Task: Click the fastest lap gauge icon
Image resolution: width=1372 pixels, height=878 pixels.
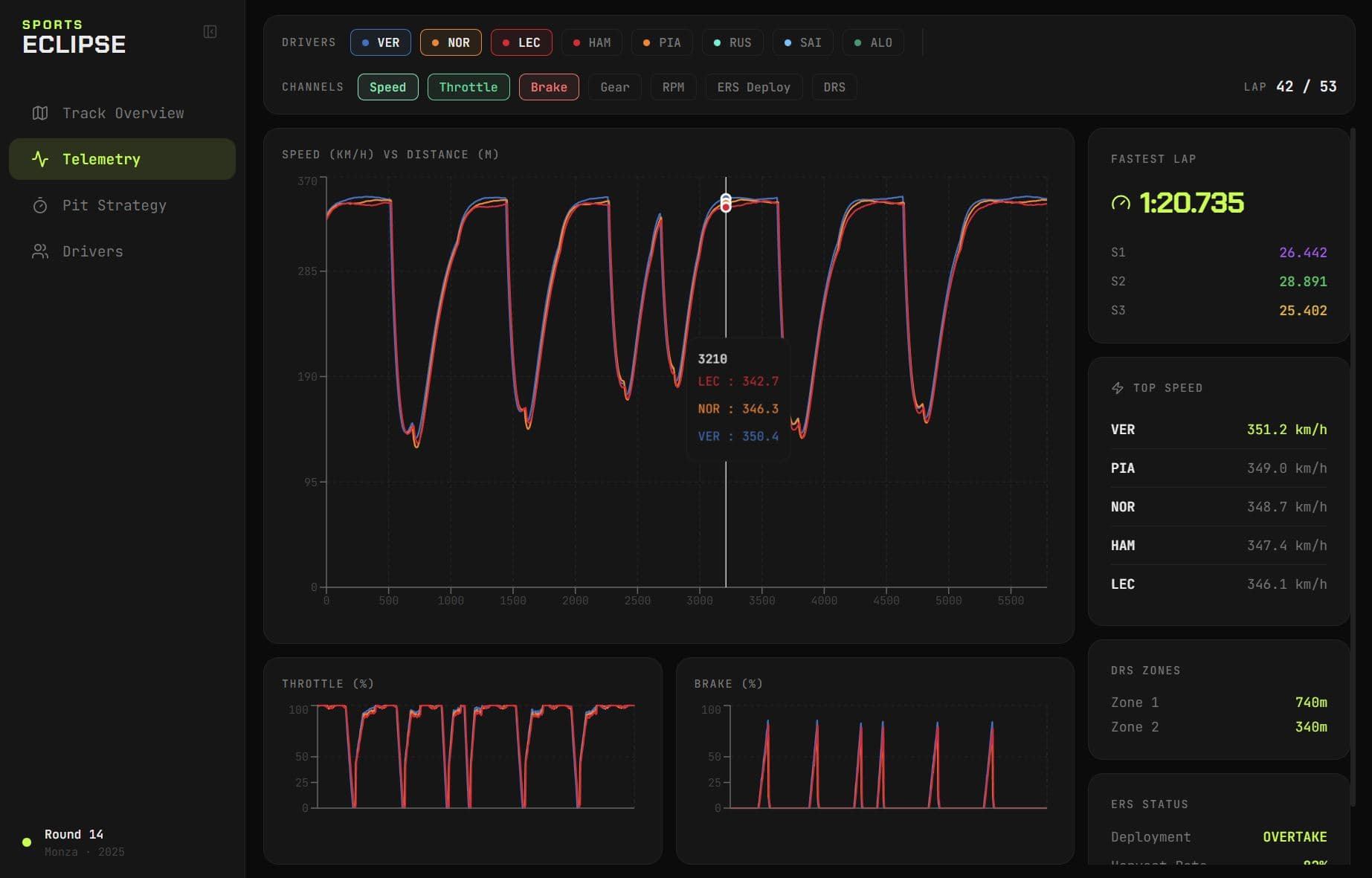Action: 1121,203
